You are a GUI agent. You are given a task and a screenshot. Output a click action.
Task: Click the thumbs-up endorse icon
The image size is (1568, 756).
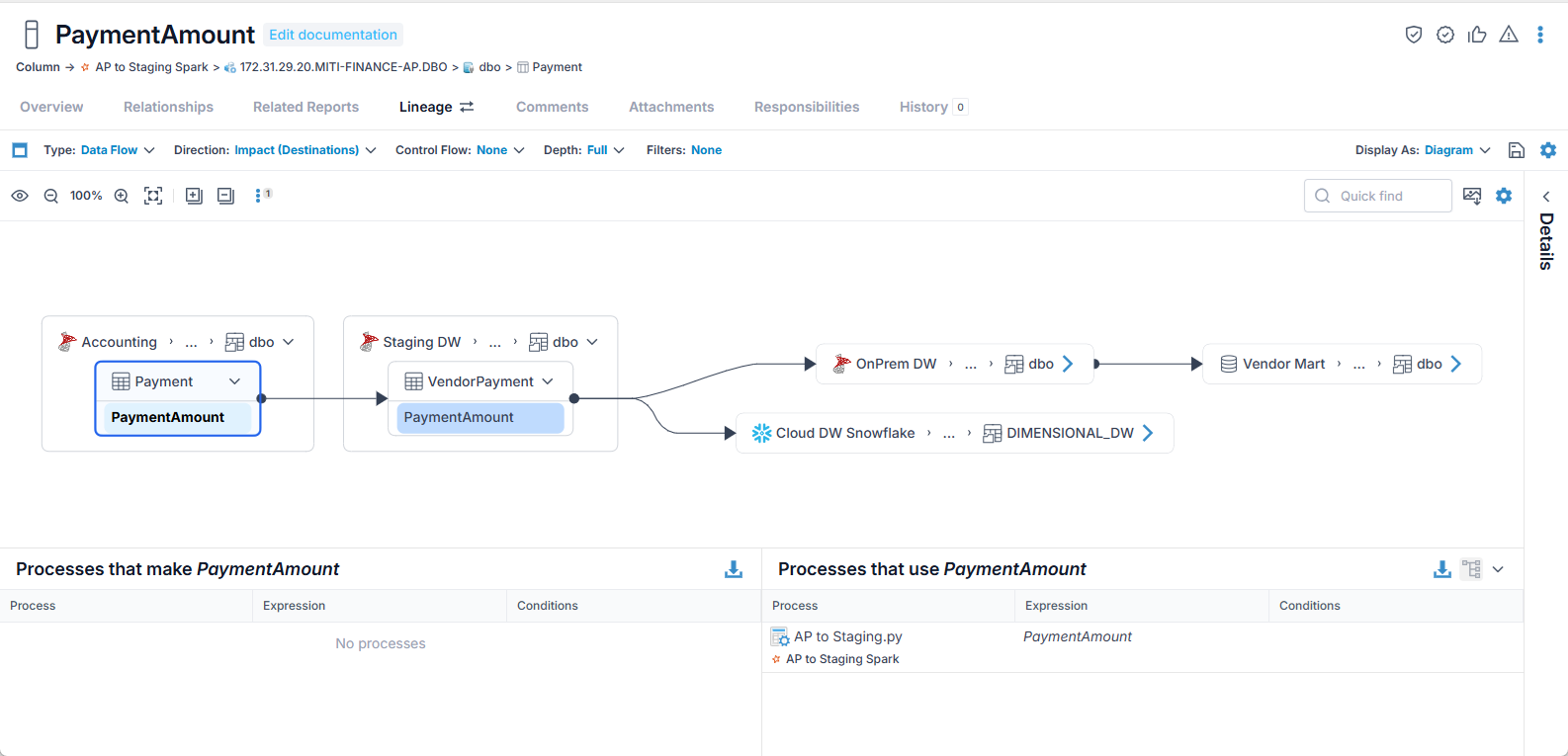pos(1477,35)
